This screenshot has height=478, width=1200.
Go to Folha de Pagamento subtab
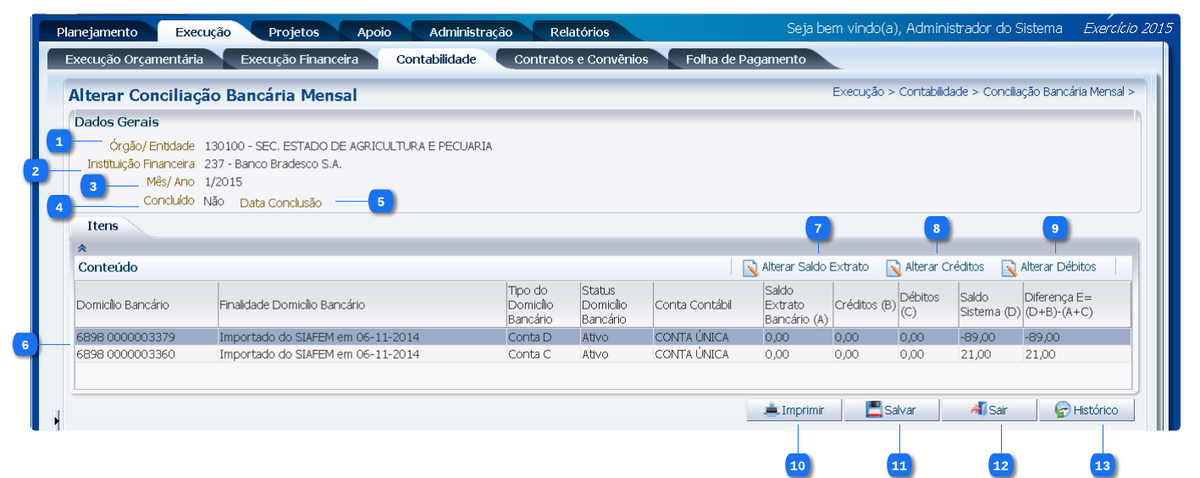click(x=745, y=59)
